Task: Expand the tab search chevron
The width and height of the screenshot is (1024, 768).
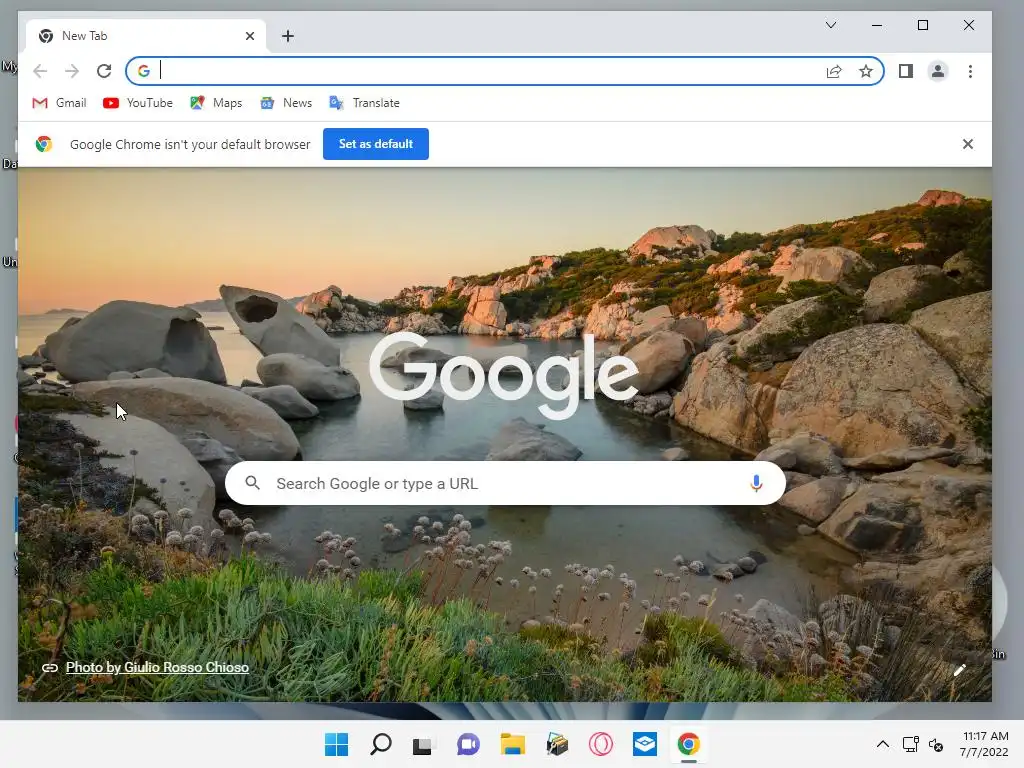Action: 831,25
